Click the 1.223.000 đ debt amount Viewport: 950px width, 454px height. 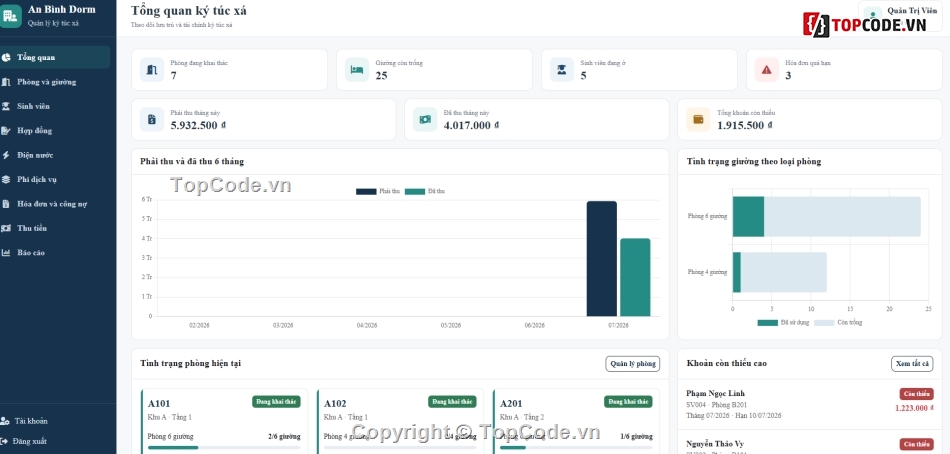(914, 408)
